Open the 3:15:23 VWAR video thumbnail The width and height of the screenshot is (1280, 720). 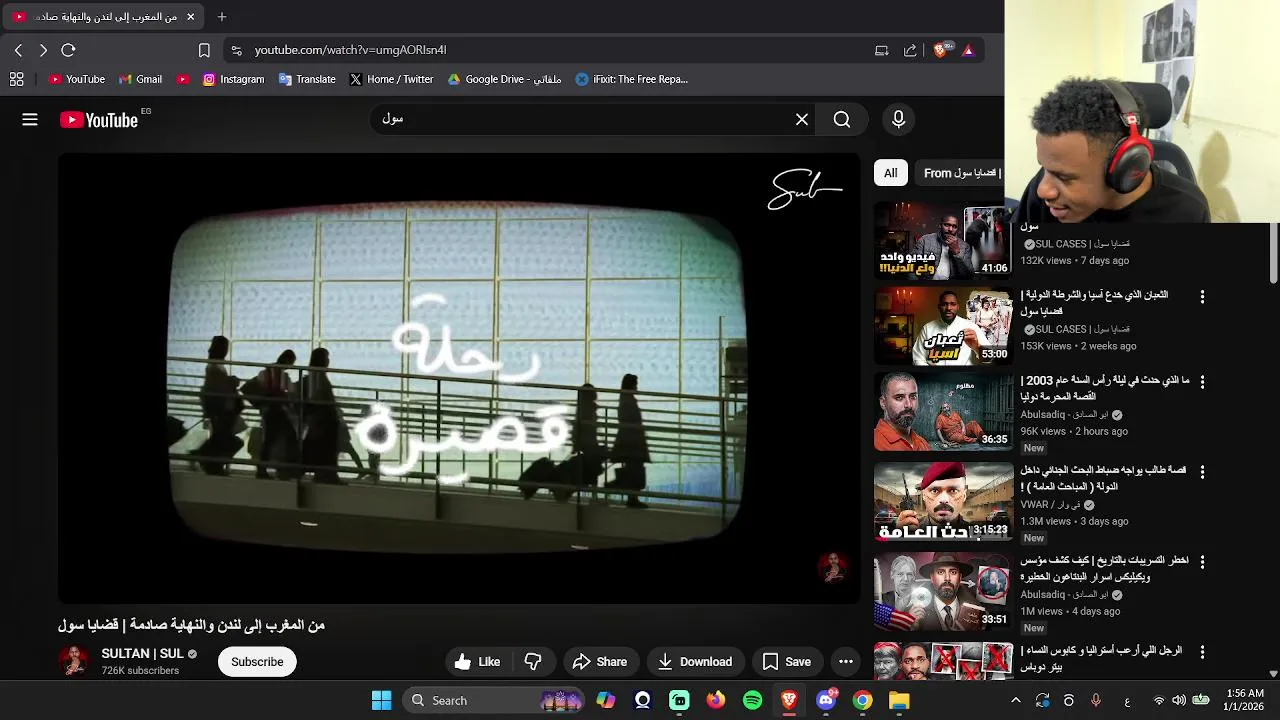tap(943, 502)
